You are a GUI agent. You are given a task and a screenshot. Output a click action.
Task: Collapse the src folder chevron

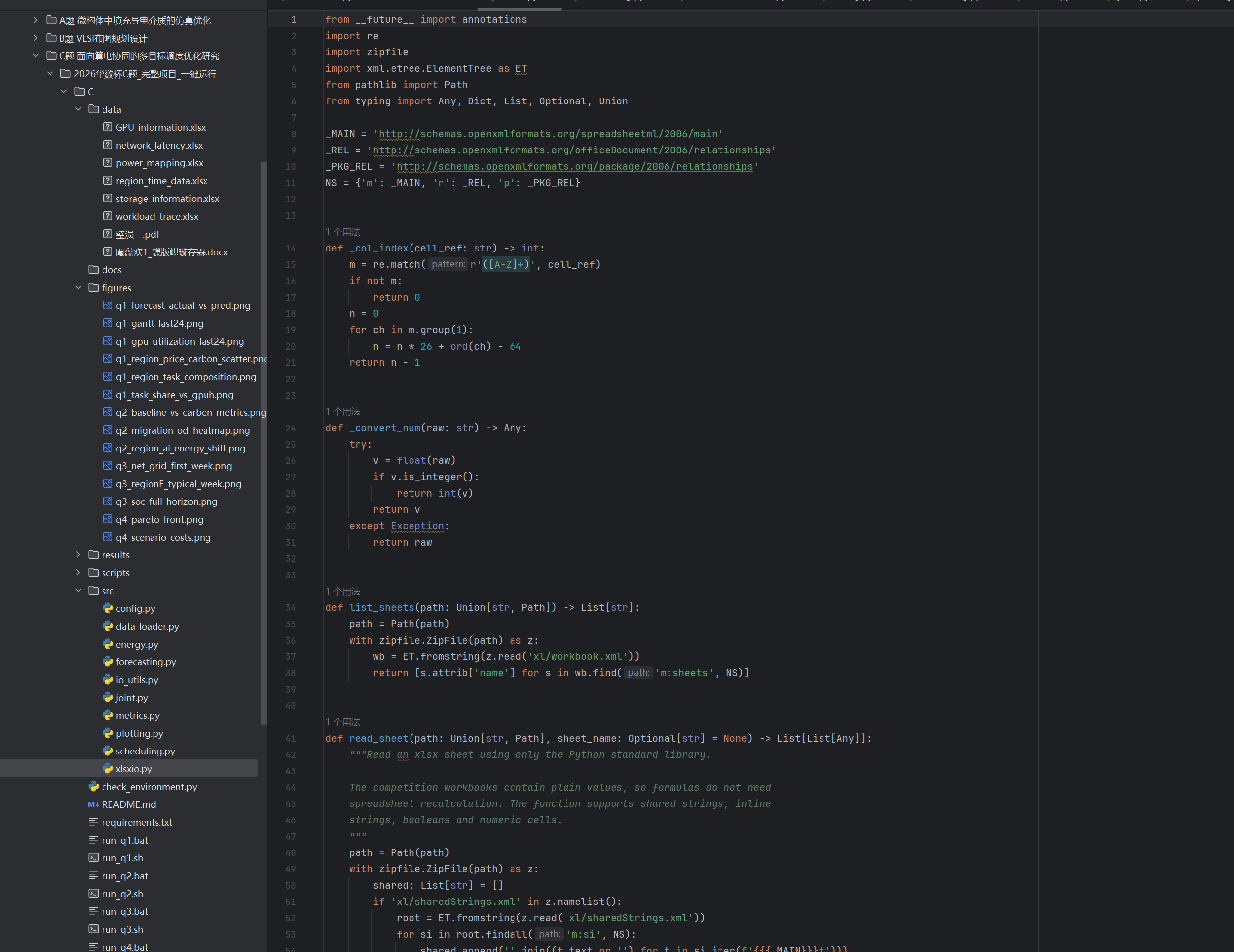click(x=78, y=591)
